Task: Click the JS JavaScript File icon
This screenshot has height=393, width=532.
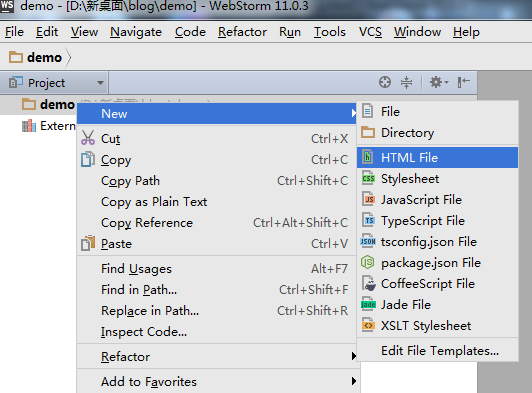Action: 368,199
